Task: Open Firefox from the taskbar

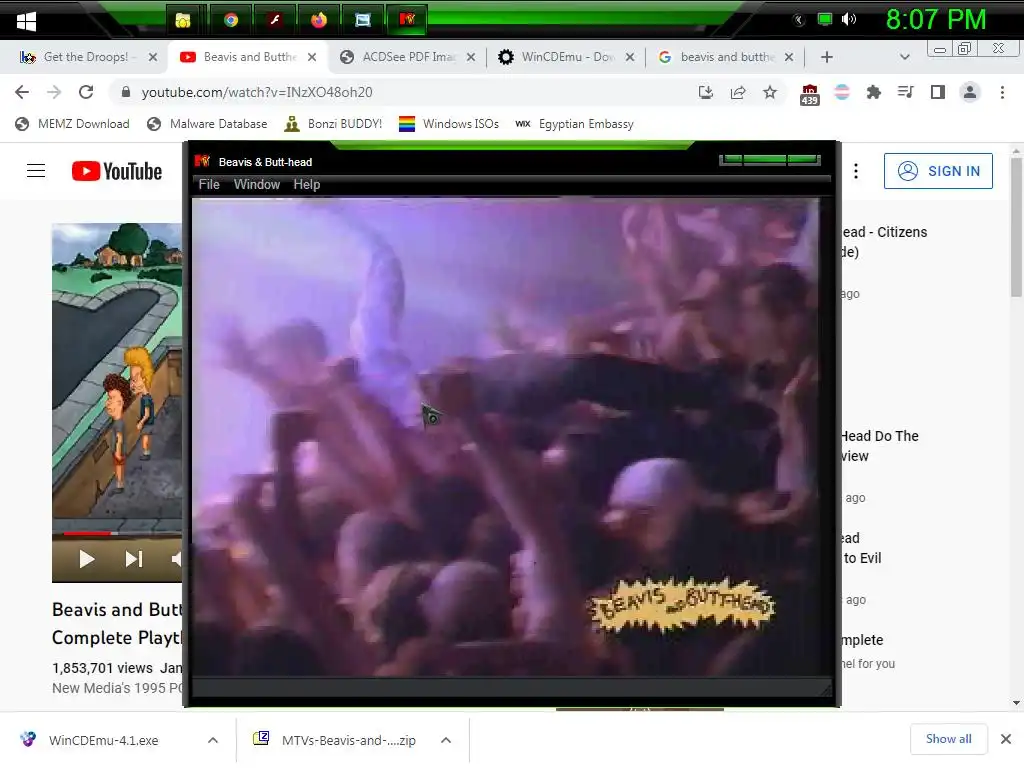Action: (319, 20)
